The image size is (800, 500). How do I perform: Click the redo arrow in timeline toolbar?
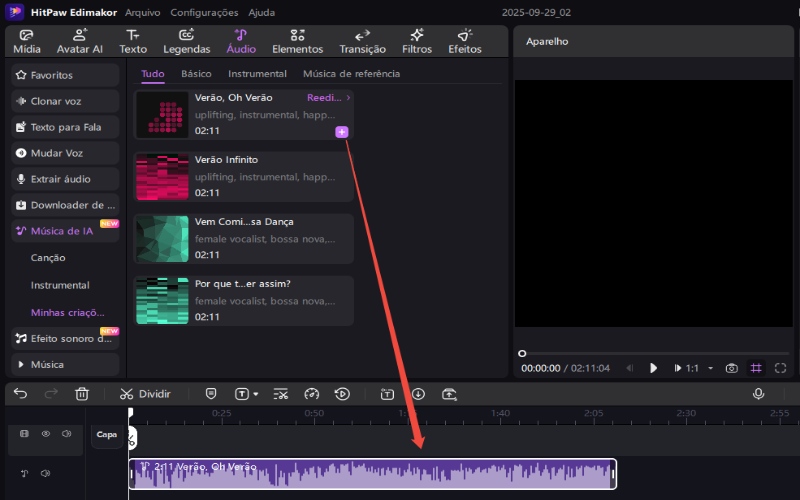[51, 394]
